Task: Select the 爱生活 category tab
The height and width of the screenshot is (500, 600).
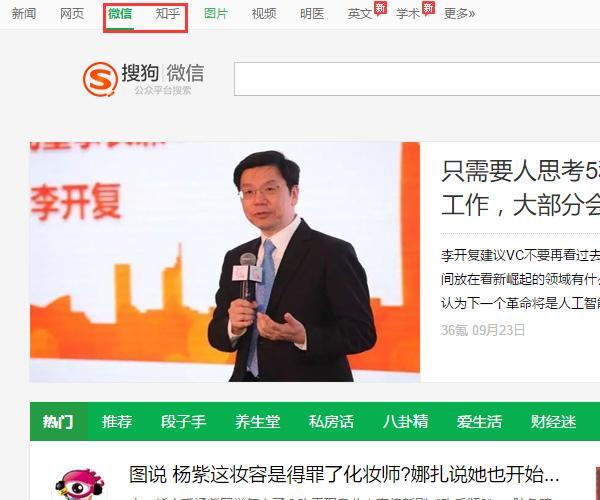Action: click(479, 422)
